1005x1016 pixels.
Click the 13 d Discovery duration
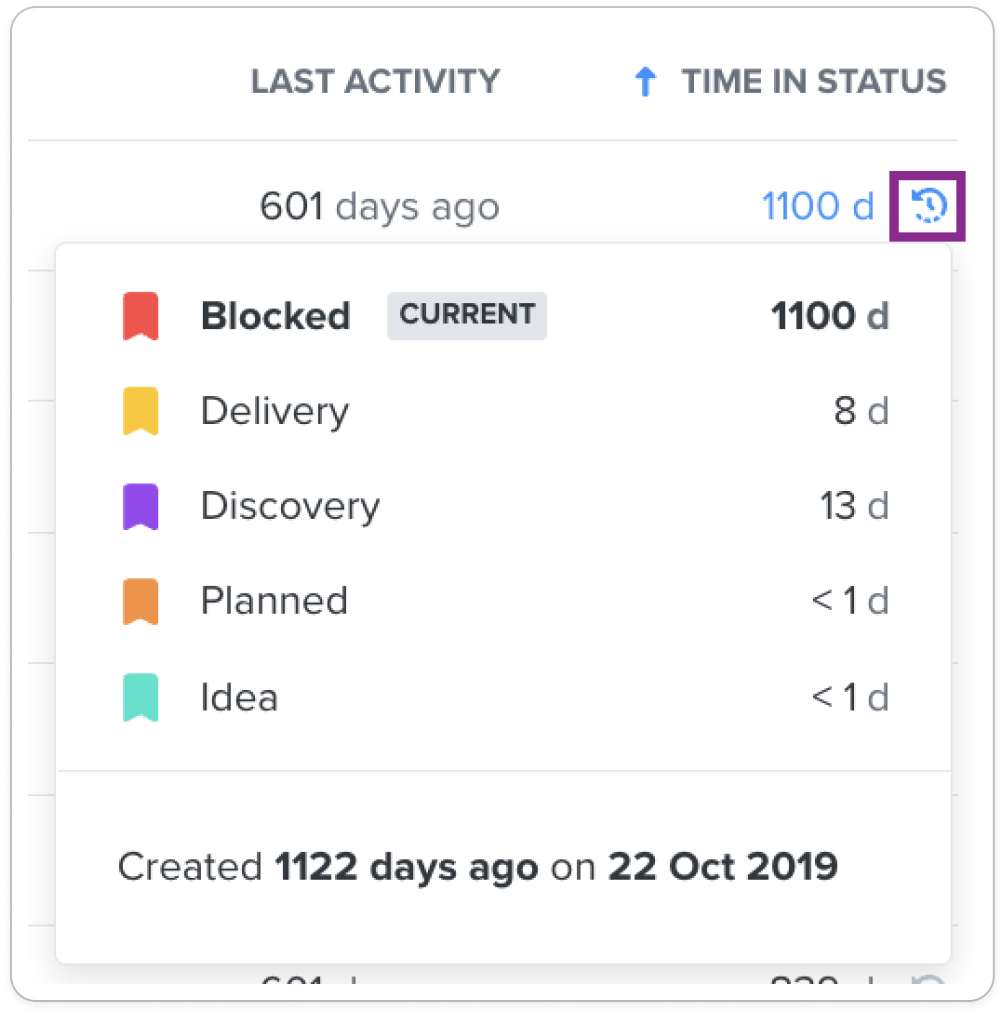854,505
